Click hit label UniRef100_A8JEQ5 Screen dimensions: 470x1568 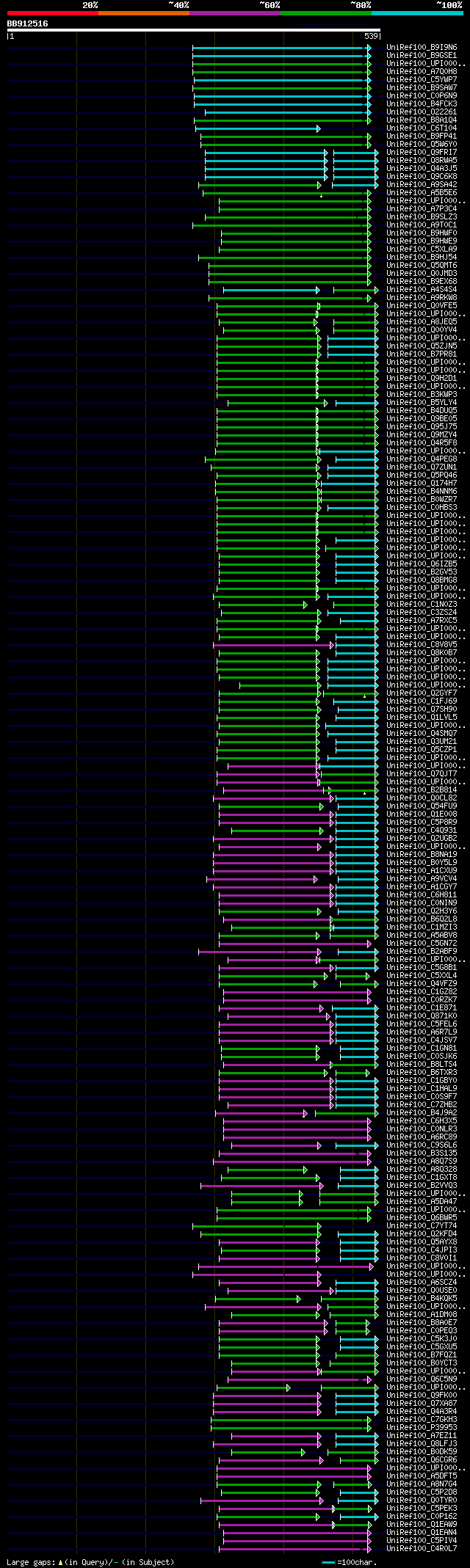click(422, 321)
